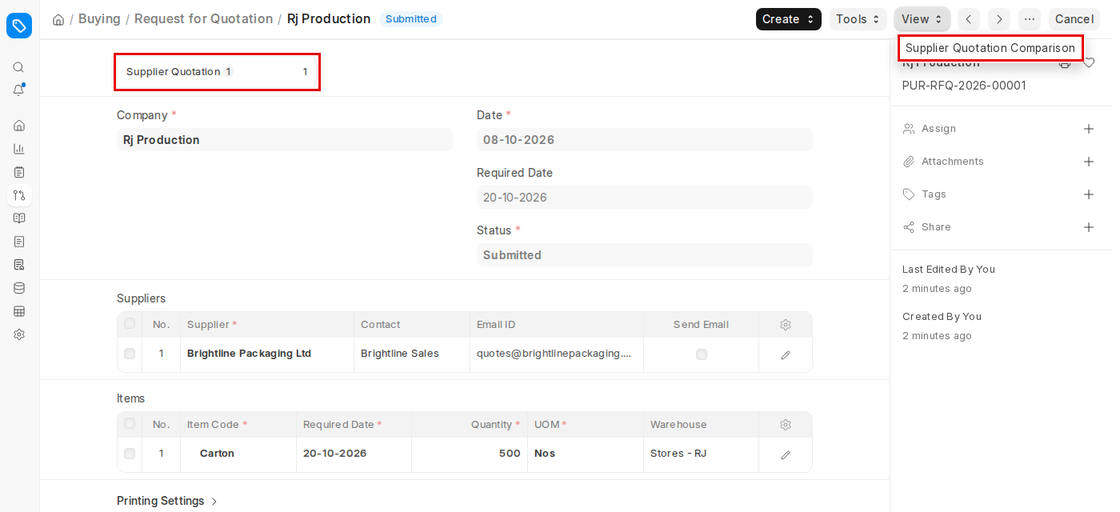Click the Company field Rj Production
The height and width of the screenshot is (512, 1120).
pyautogui.click(x=284, y=140)
